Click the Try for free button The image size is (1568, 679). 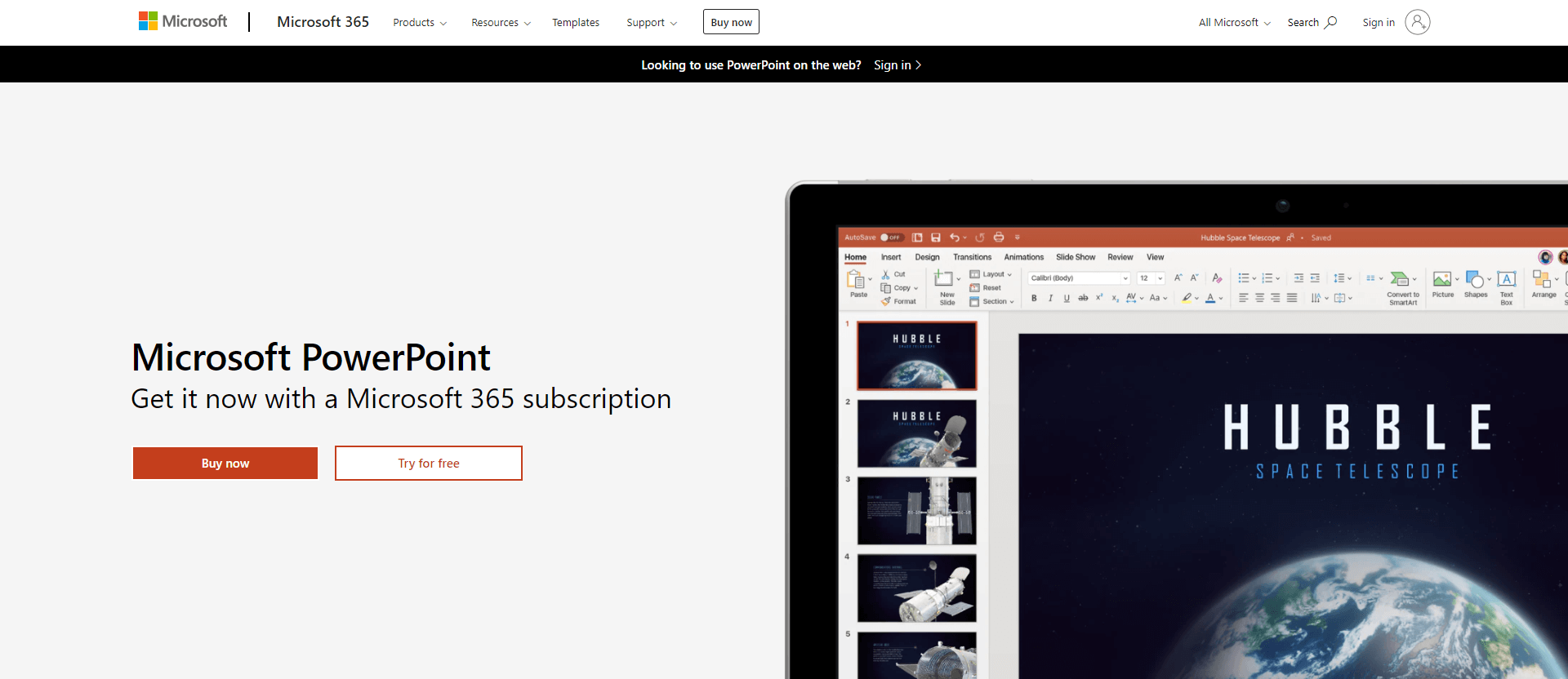pos(429,463)
